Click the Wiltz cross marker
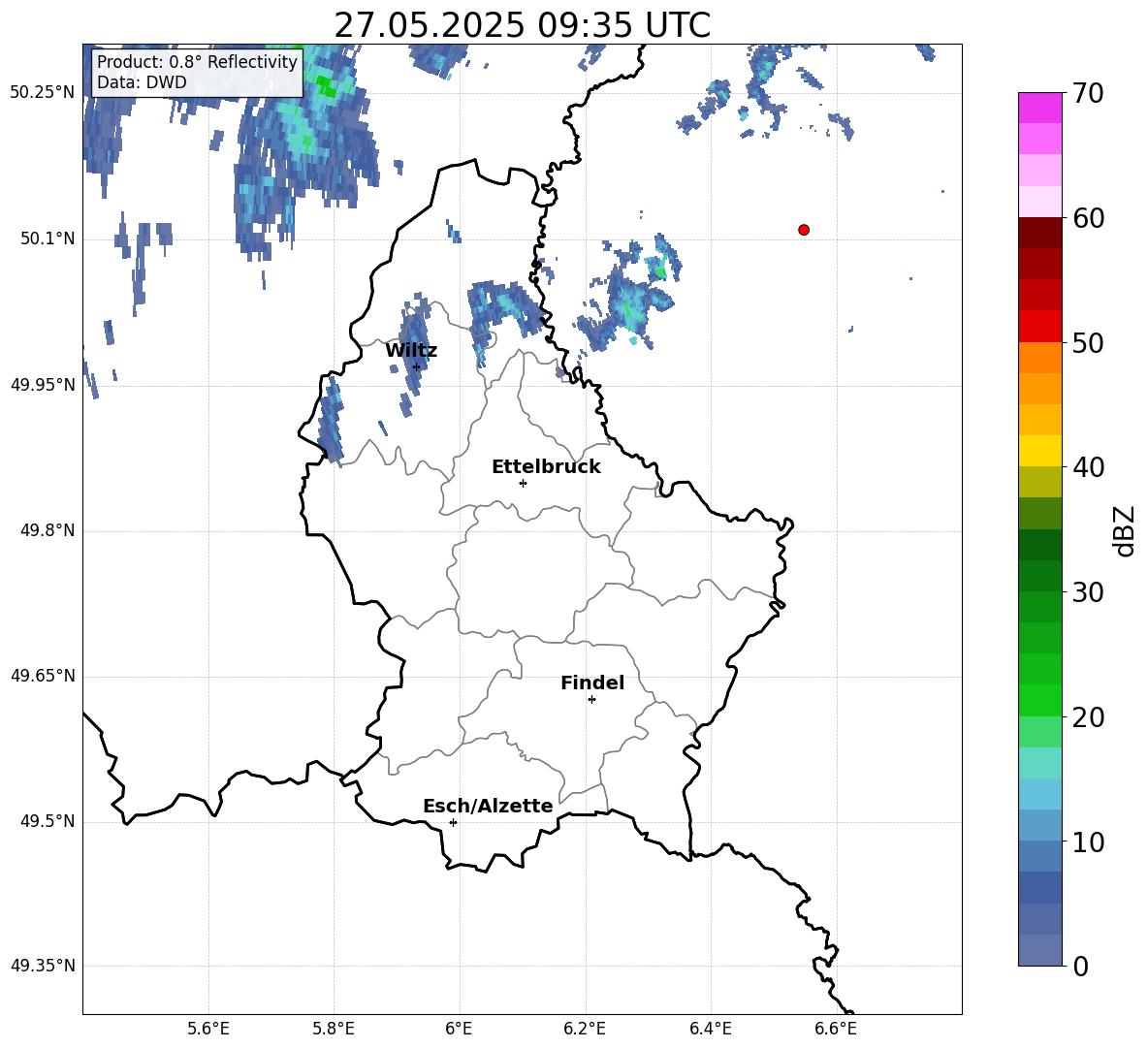 point(417,367)
